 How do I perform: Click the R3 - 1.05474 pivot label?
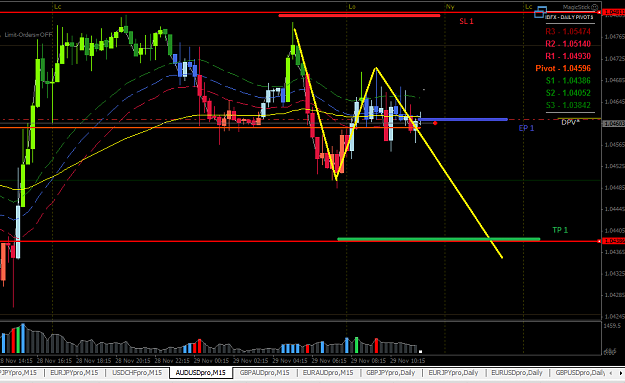[568, 31]
